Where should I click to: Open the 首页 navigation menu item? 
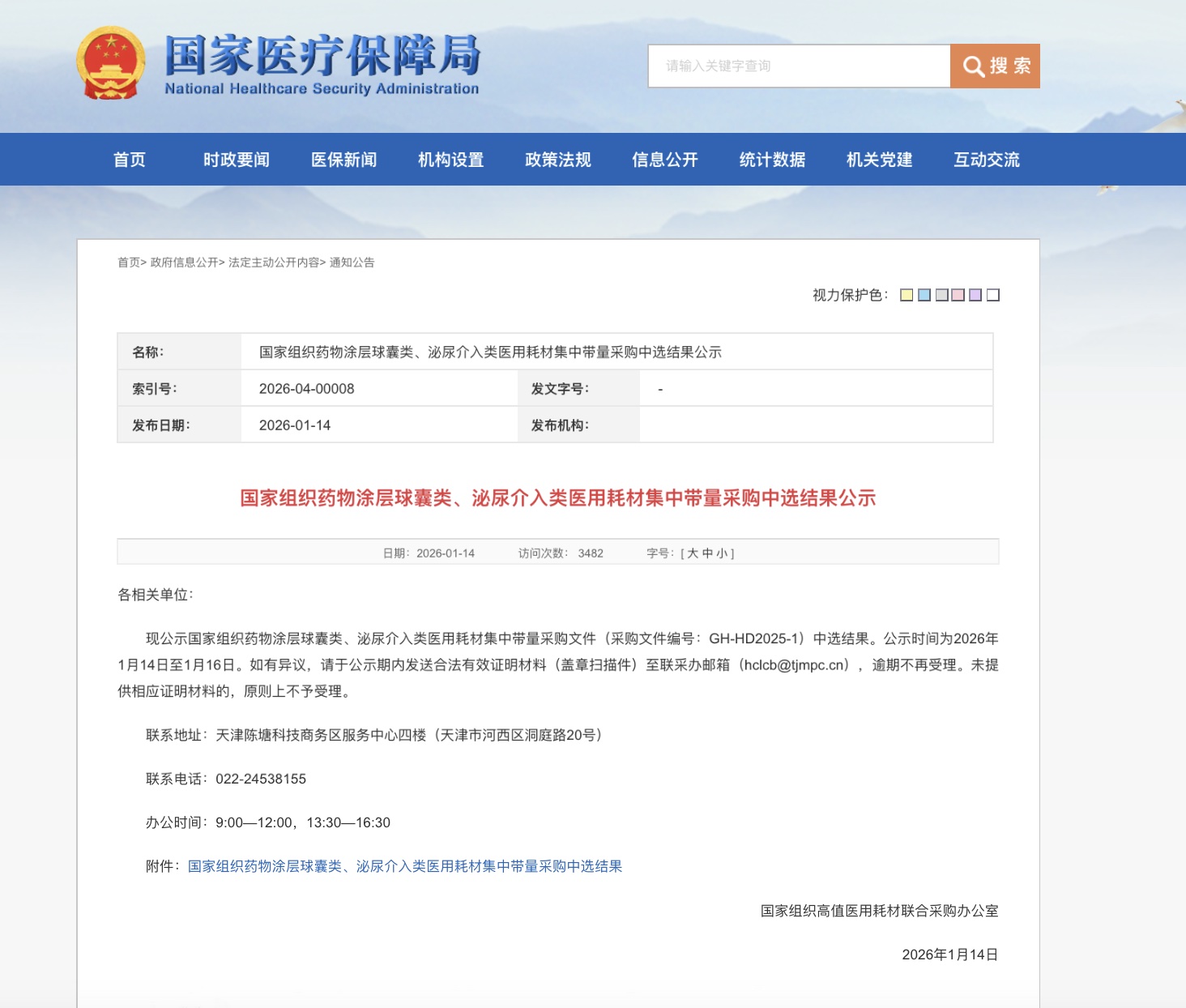(x=130, y=160)
